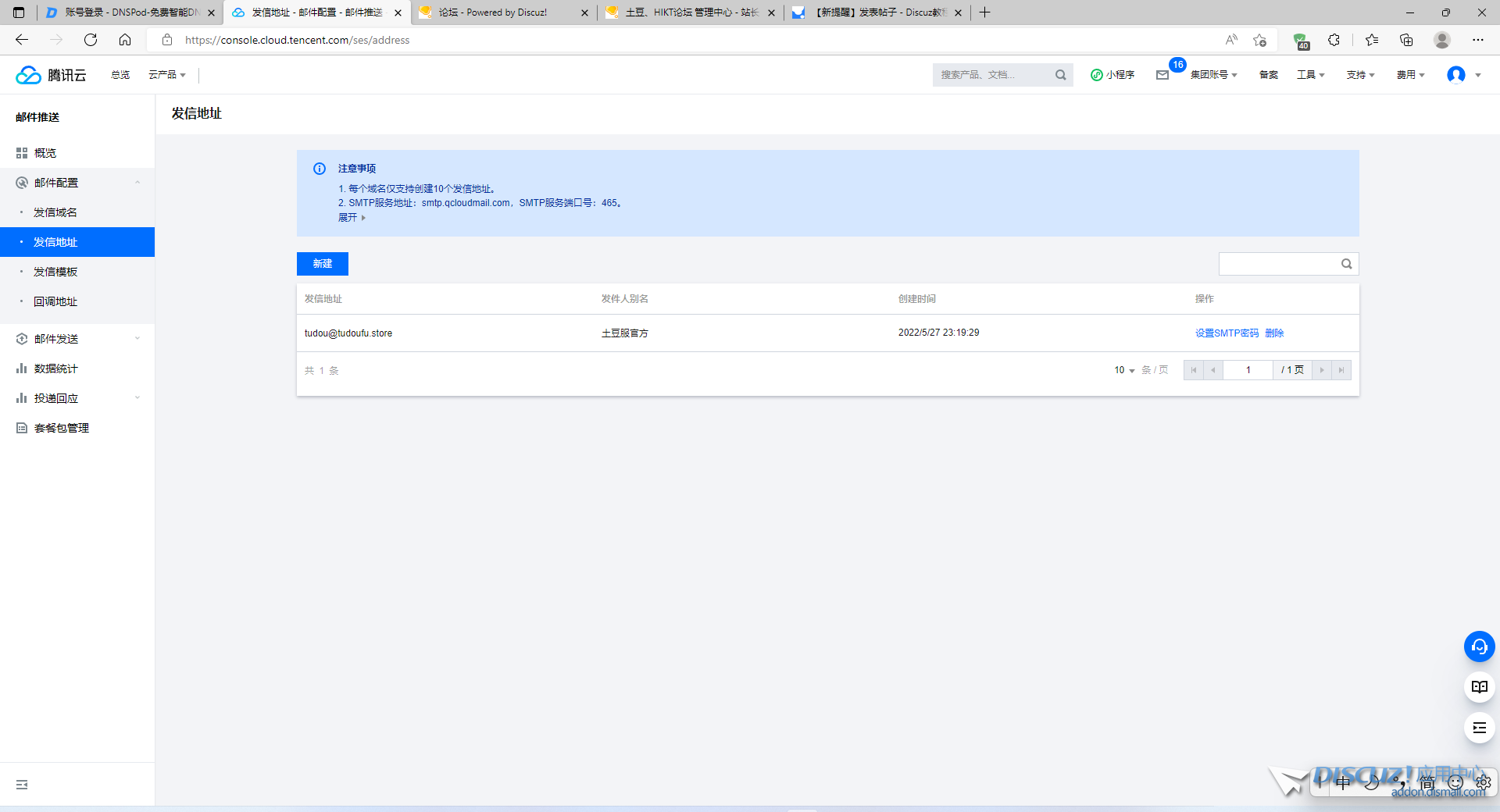Open a new browser tab
Viewport: 1500px width, 812px height.
[x=985, y=12]
